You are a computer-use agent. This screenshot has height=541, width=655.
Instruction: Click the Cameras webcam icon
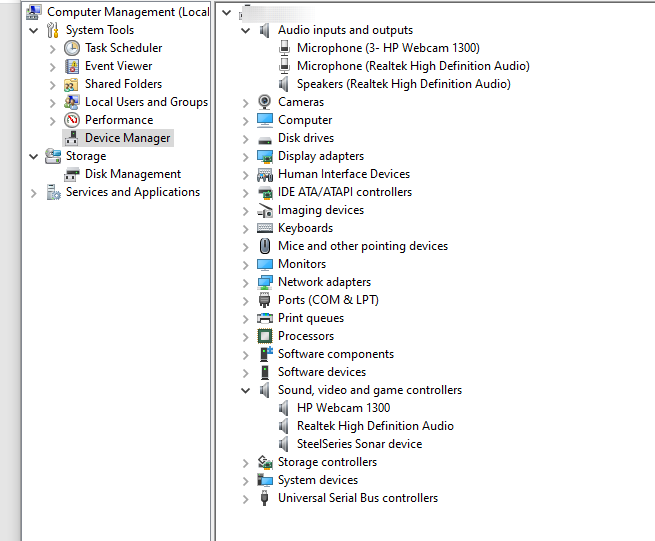(265, 102)
